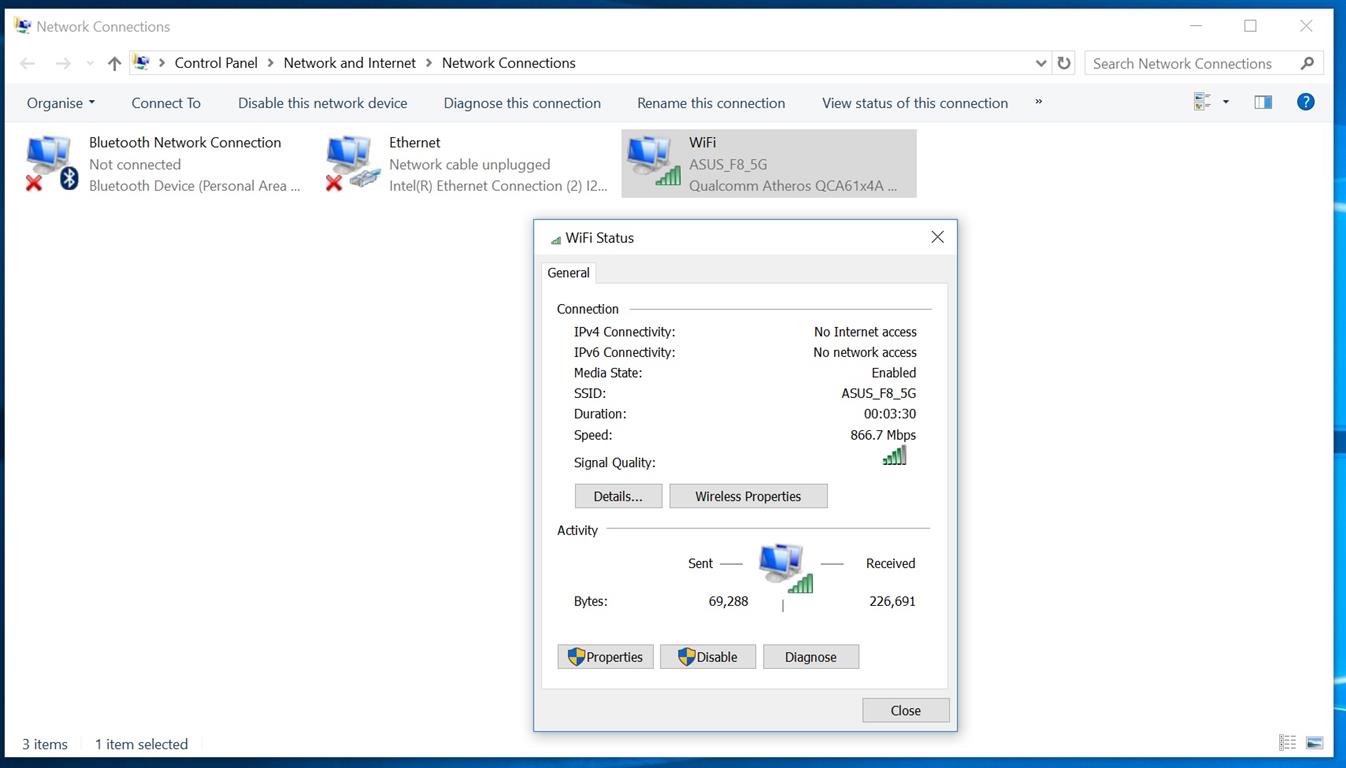Click the 00:03:30 duration value
This screenshot has width=1346, height=768.
click(890, 414)
